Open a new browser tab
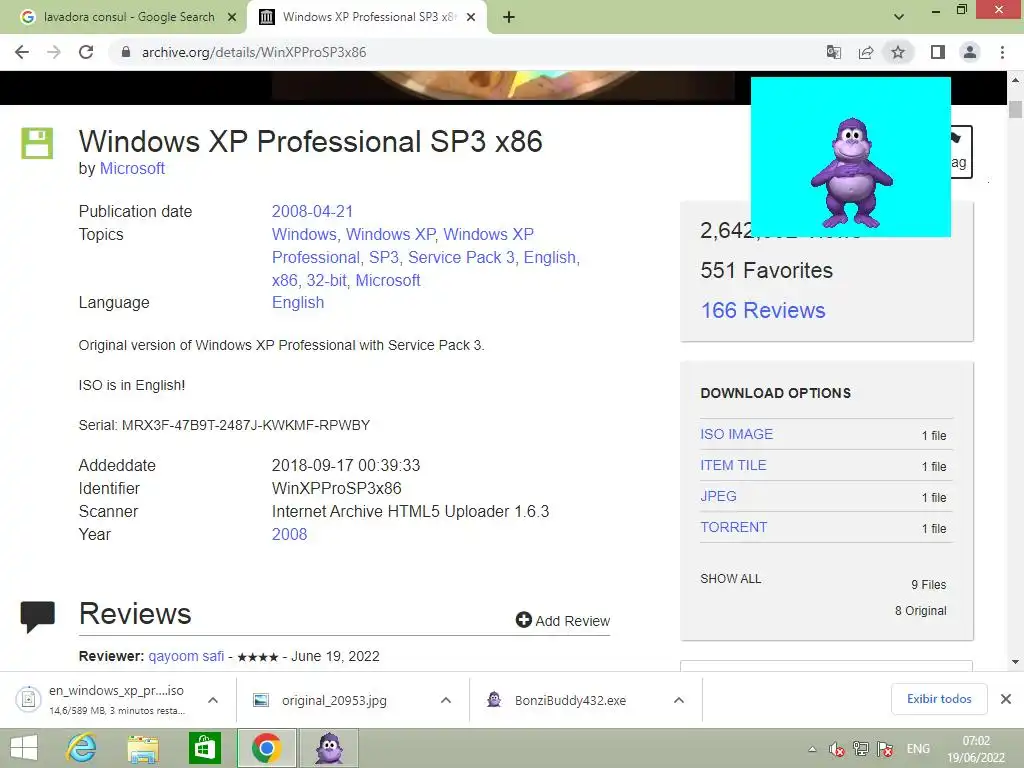Image resolution: width=1024 pixels, height=768 pixels. [509, 17]
